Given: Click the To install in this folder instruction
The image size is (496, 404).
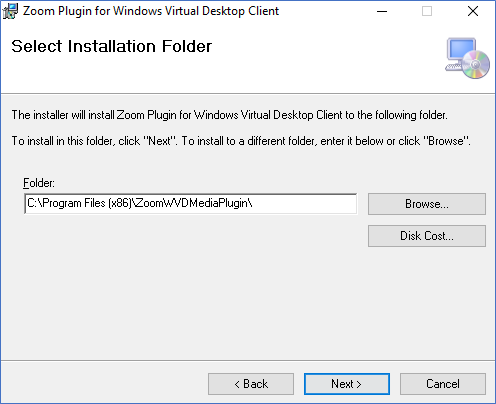Looking at the screenshot, I should (x=241, y=141).
